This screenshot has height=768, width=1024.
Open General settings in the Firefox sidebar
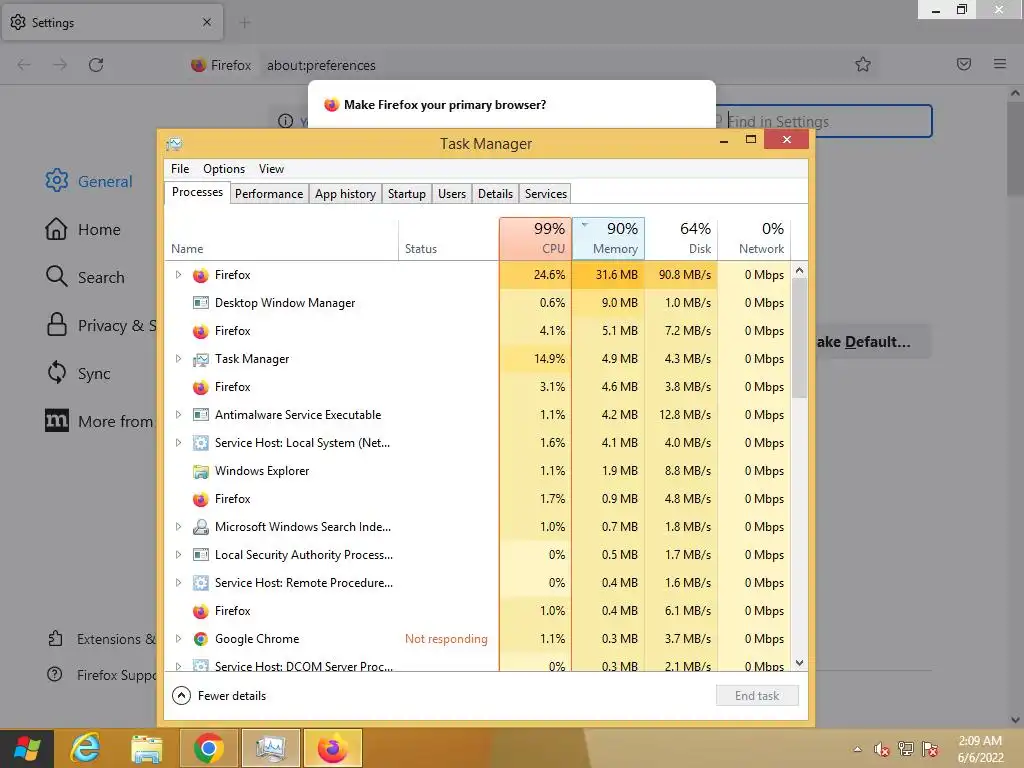[89, 181]
